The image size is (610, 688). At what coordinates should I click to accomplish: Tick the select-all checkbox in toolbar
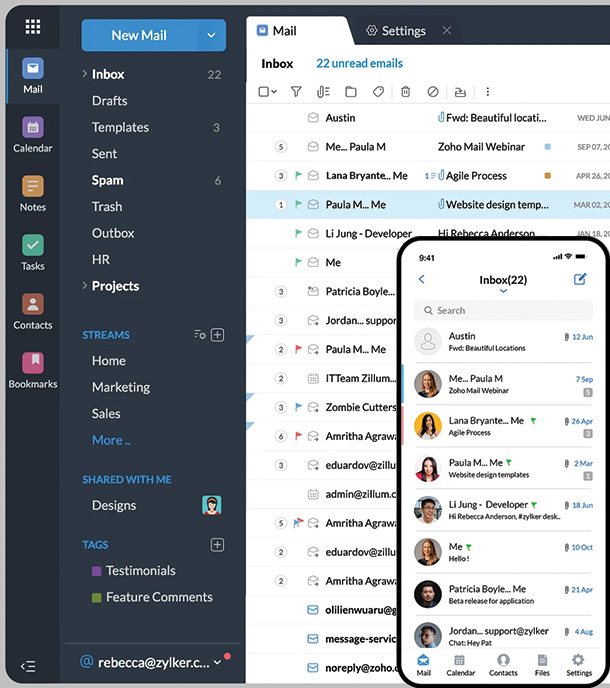(264, 92)
